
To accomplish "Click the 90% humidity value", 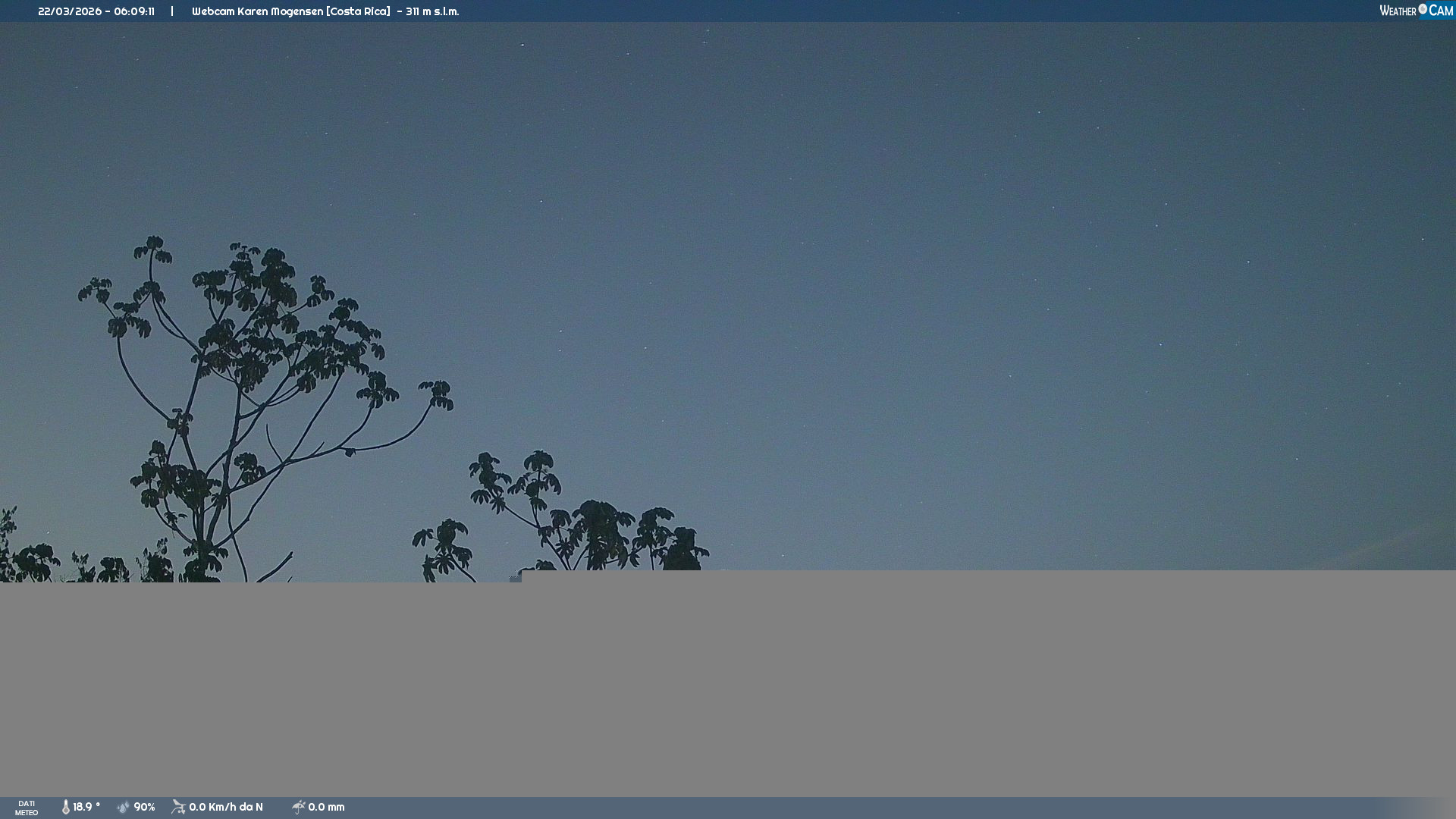I will tap(144, 807).
